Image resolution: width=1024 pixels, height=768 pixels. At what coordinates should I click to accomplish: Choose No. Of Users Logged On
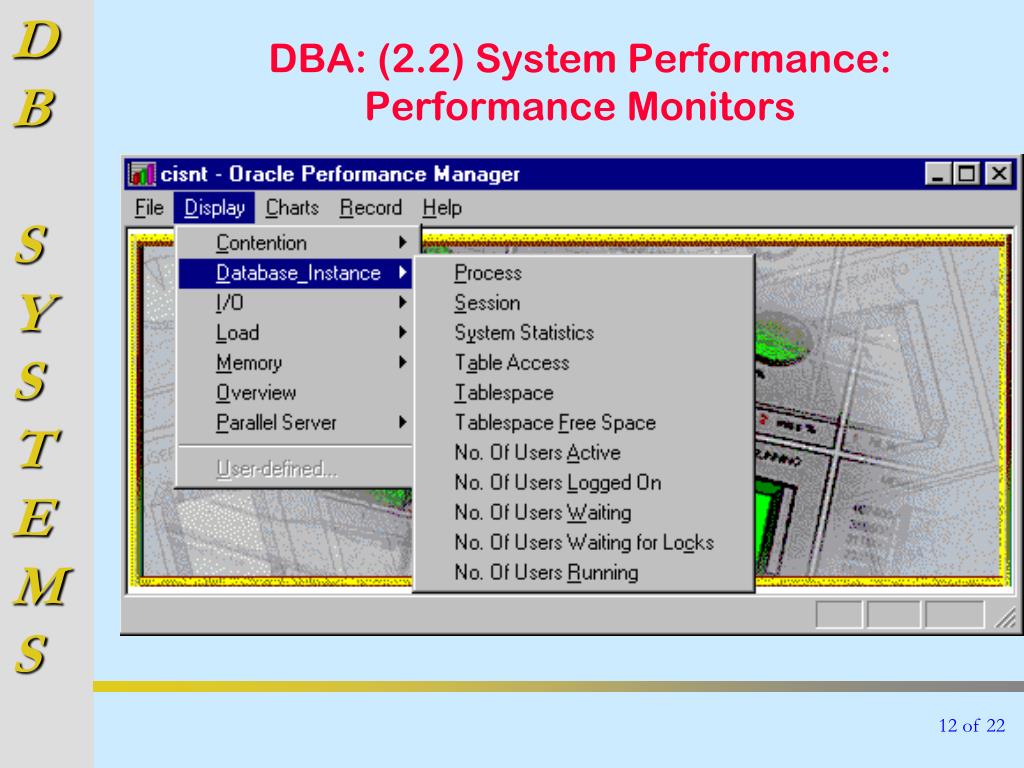584,483
